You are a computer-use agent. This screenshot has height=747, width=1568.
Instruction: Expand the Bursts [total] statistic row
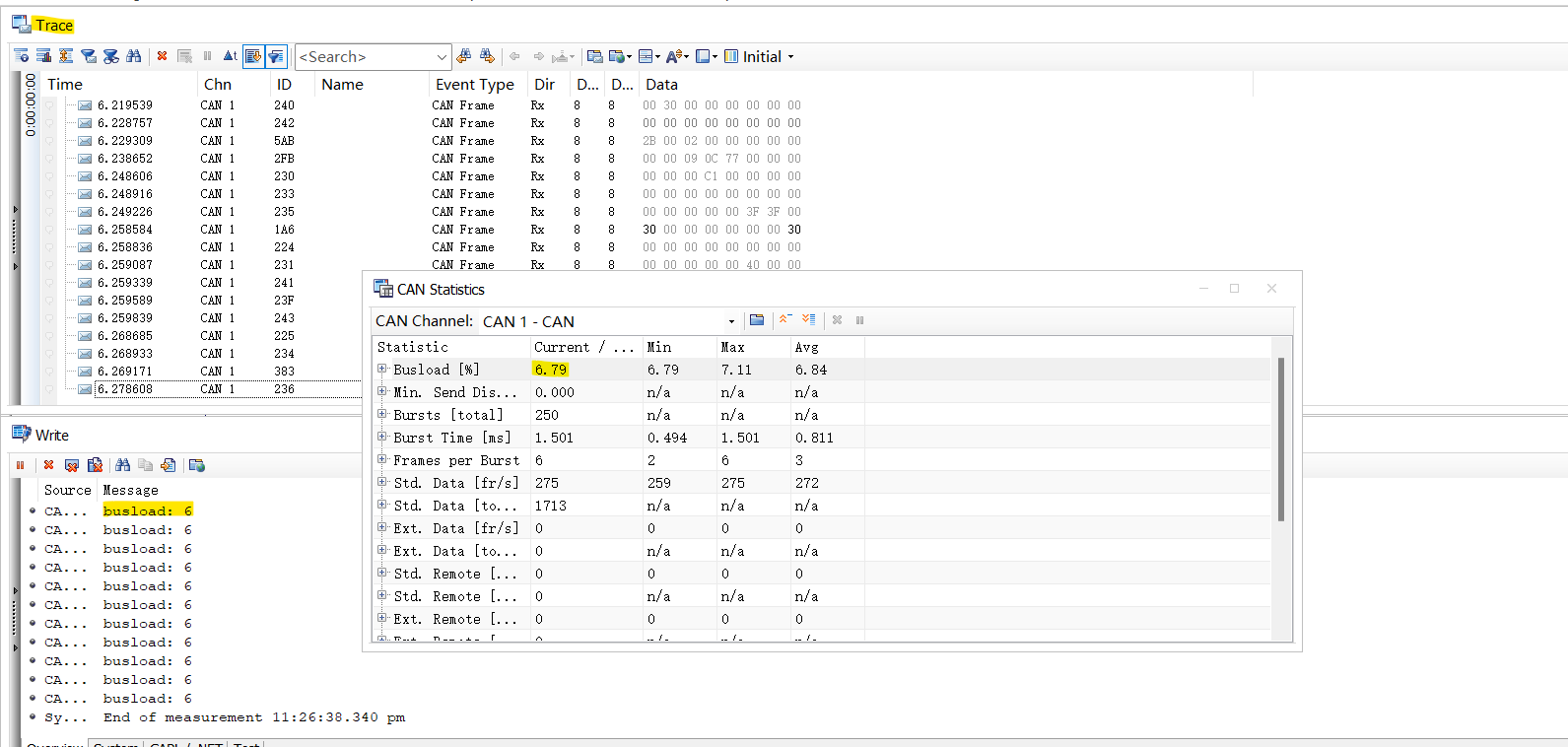click(x=382, y=414)
